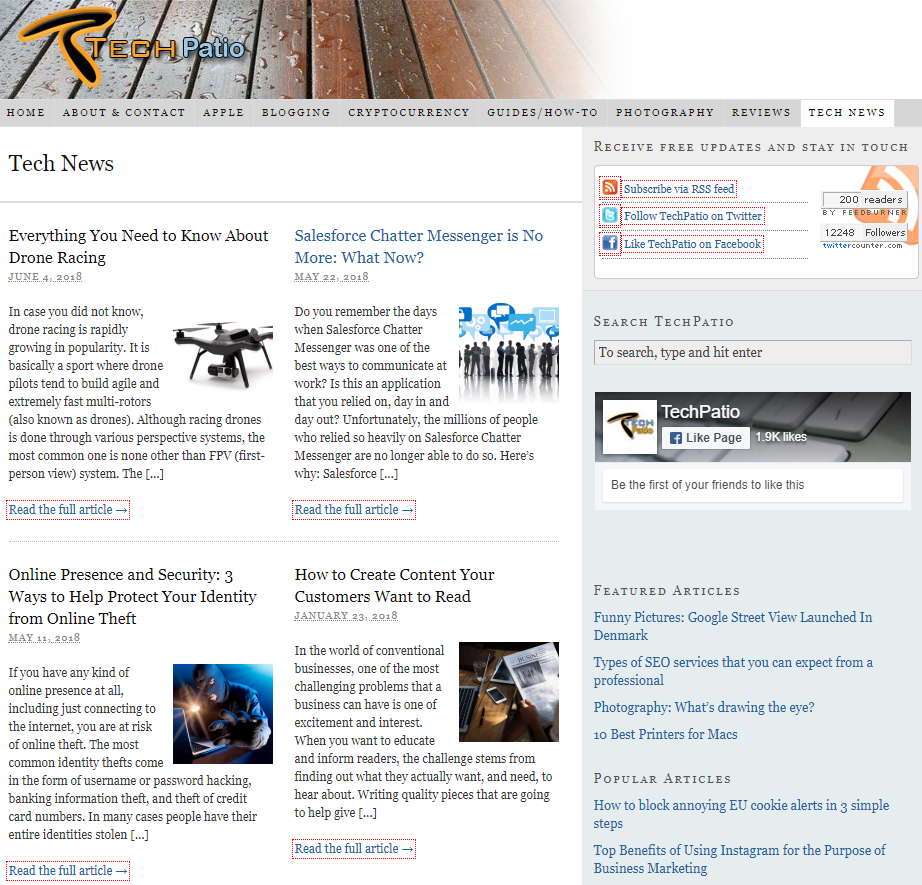The image size is (922, 885).
Task: Read the full Online Theft article
Action: (68, 871)
